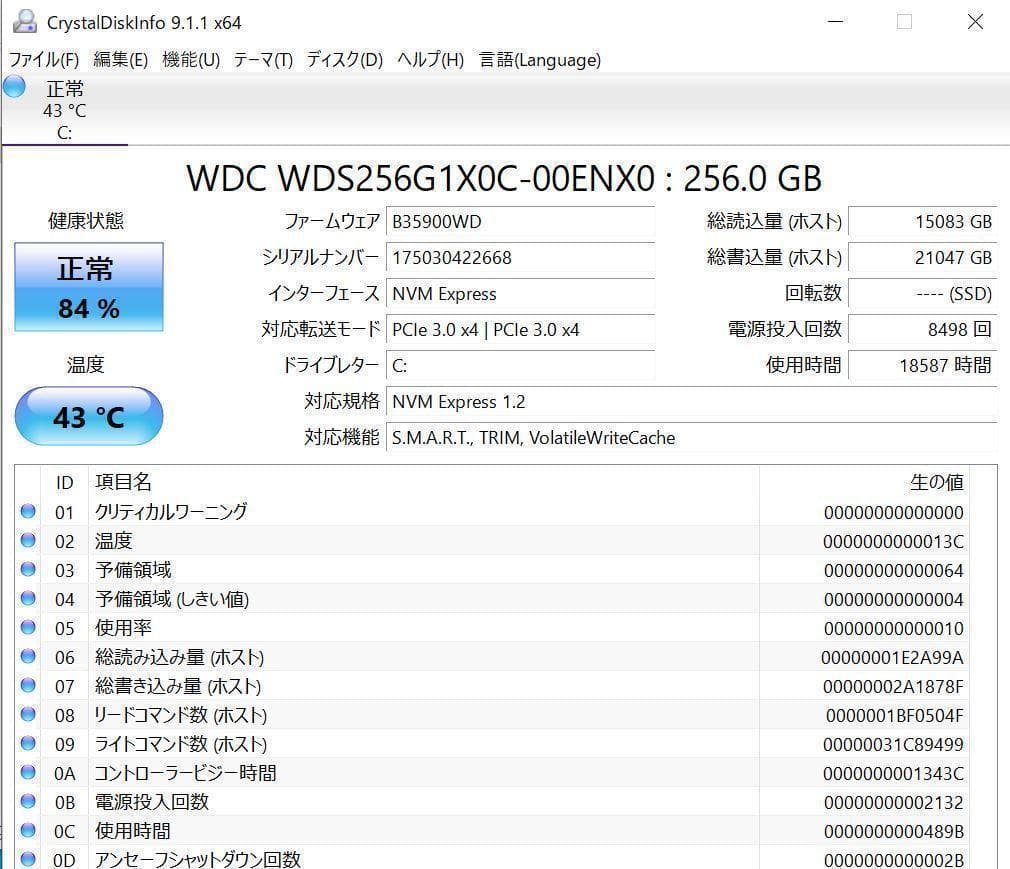Click the status icon for 総読み込み量 (ホスト)
This screenshot has height=869, width=1010.
[x=28, y=657]
